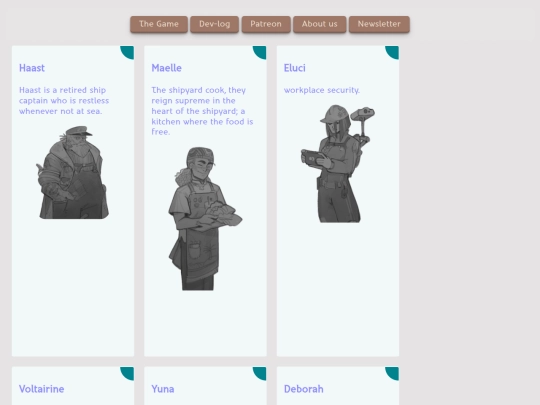The height and width of the screenshot is (405, 540).
Task: Select the Eluci name heading
Action: click(295, 68)
